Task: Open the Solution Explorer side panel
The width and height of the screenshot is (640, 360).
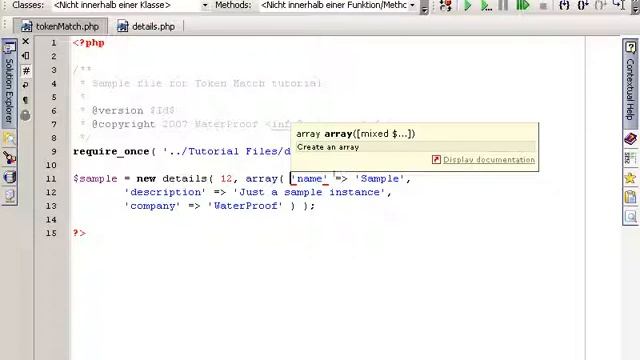Action: [9, 82]
